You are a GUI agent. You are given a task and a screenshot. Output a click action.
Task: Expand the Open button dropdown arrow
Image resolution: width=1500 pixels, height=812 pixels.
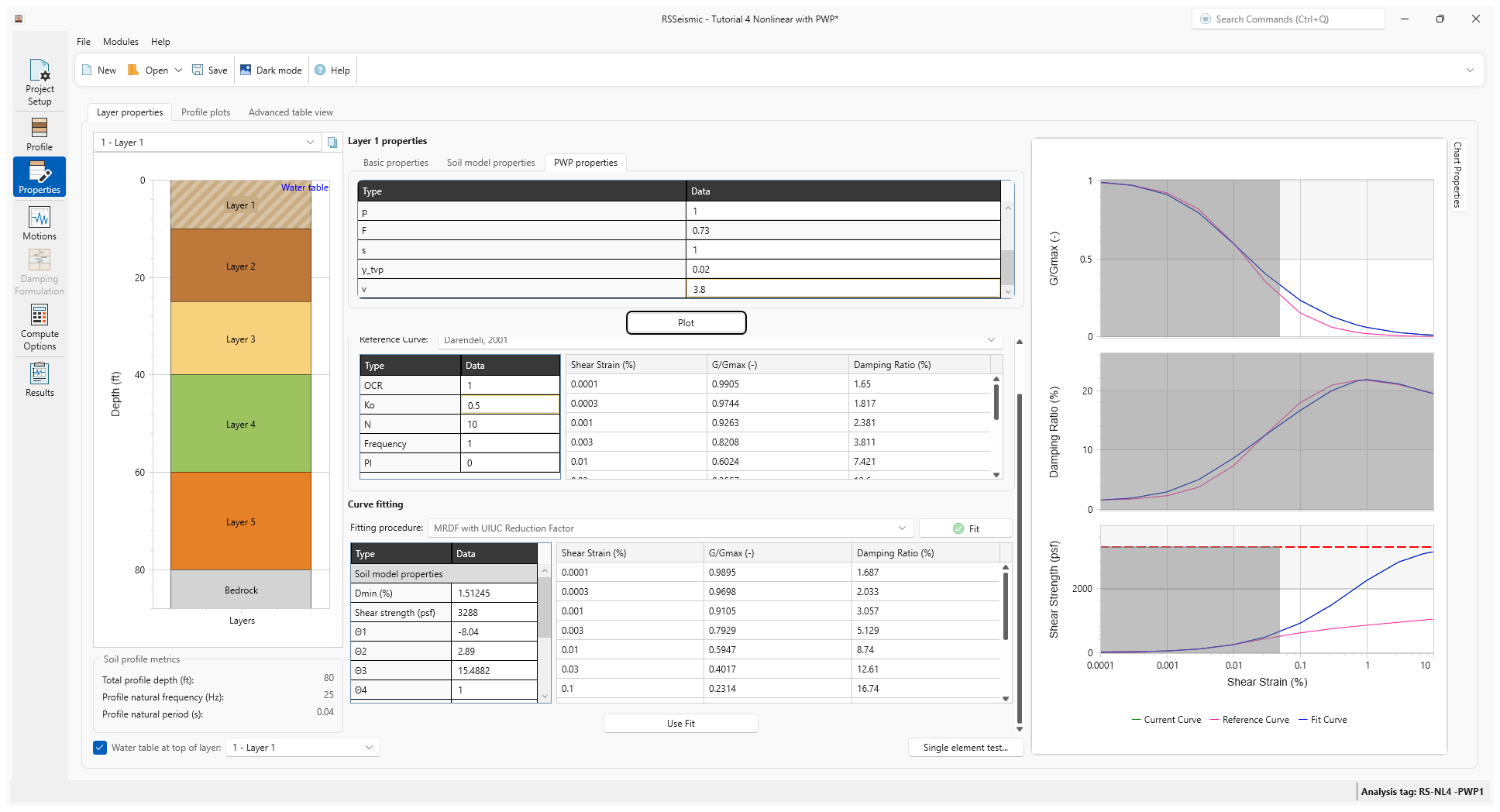pyautogui.click(x=178, y=70)
